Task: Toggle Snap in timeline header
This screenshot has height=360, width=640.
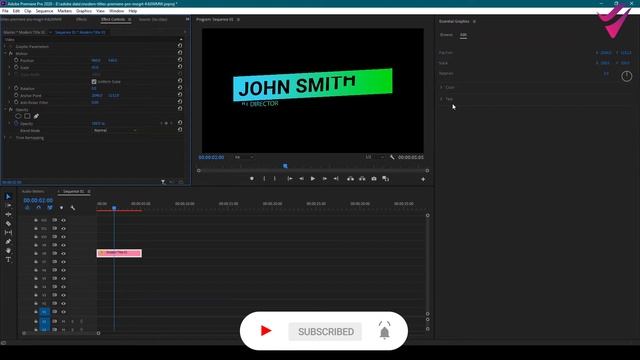Action: (38, 208)
